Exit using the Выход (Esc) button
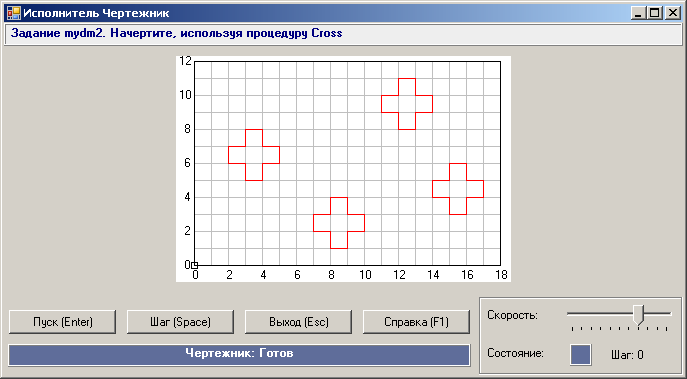 click(298, 322)
